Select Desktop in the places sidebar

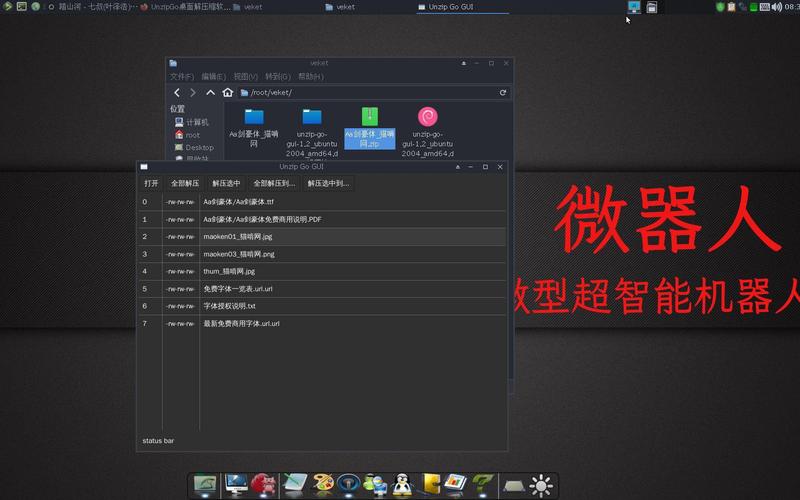coord(199,147)
